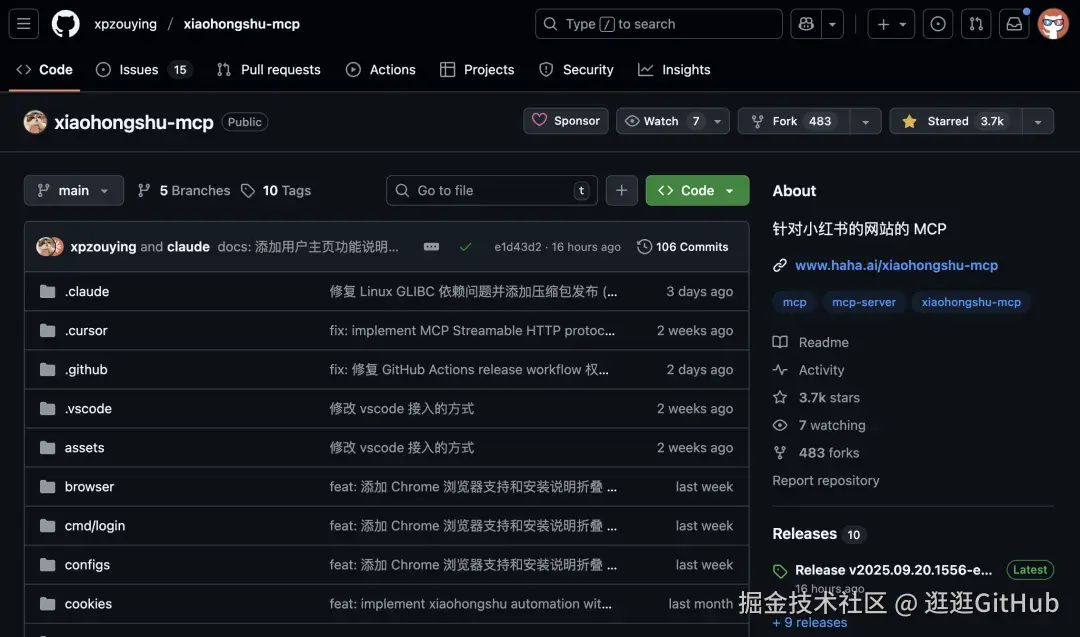Viewport: 1080px width, 637px height.
Task: Click the Sponsor button
Action: [566, 120]
